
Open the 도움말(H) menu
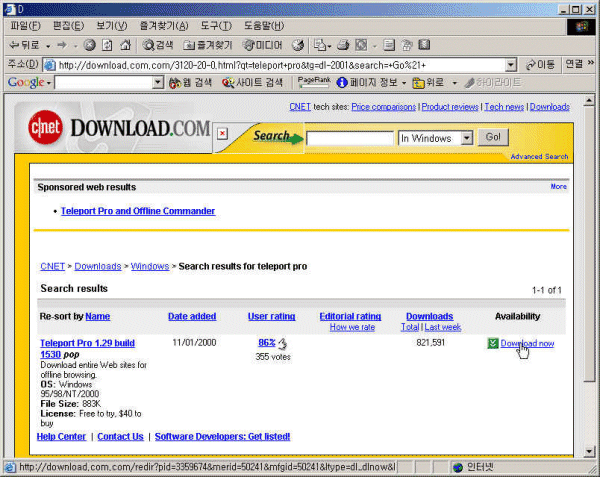264,26
